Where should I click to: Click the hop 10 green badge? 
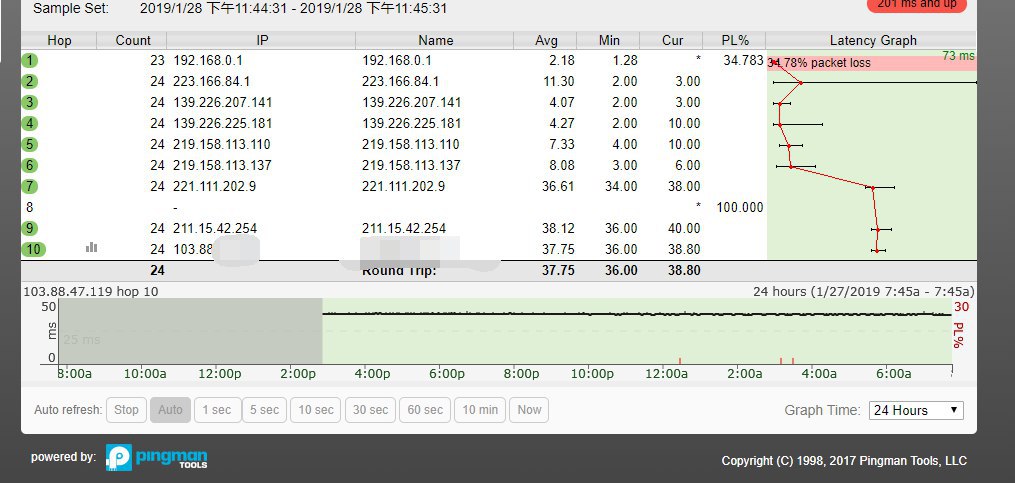point(33,249)
